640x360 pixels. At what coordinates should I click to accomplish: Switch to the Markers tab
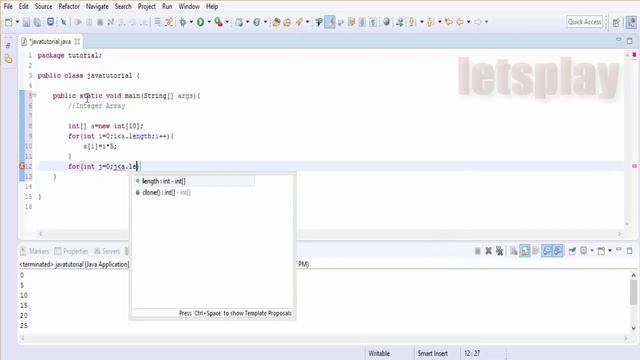pos(35,251)
